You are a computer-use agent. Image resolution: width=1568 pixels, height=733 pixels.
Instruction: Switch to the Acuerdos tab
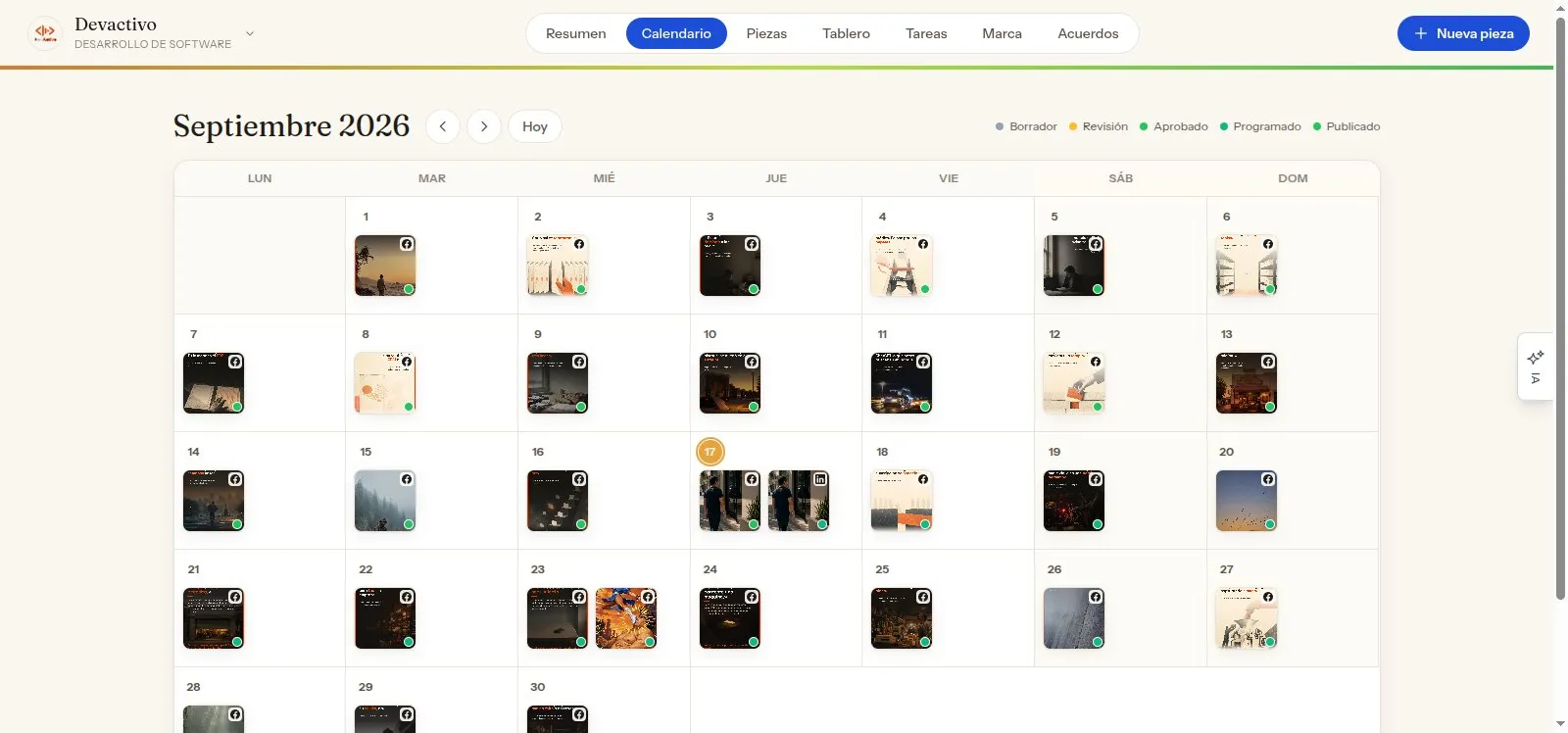pyautogui.click(x=1088, y=33)
